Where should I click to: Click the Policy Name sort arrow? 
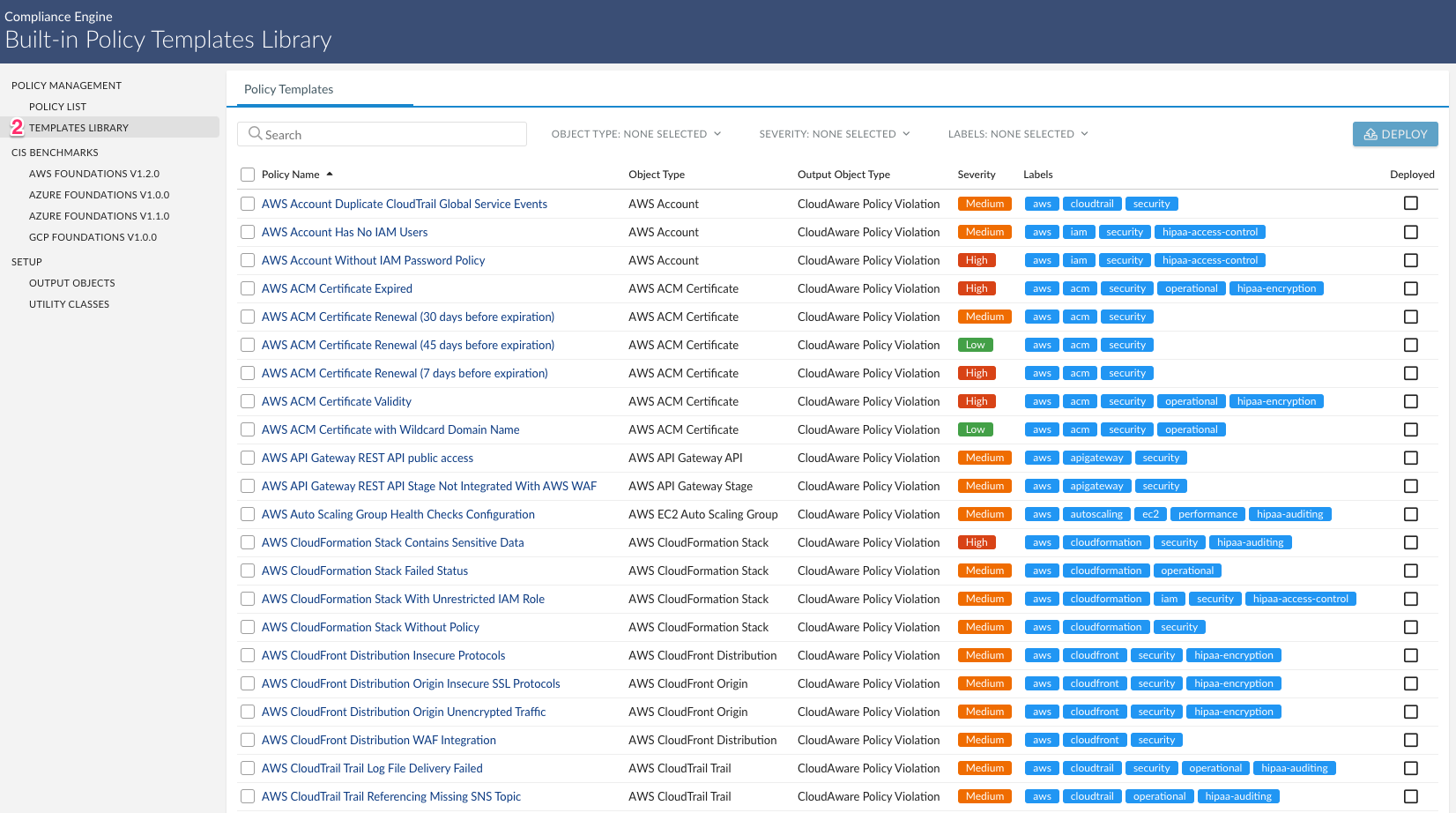(x=330, y=175)
